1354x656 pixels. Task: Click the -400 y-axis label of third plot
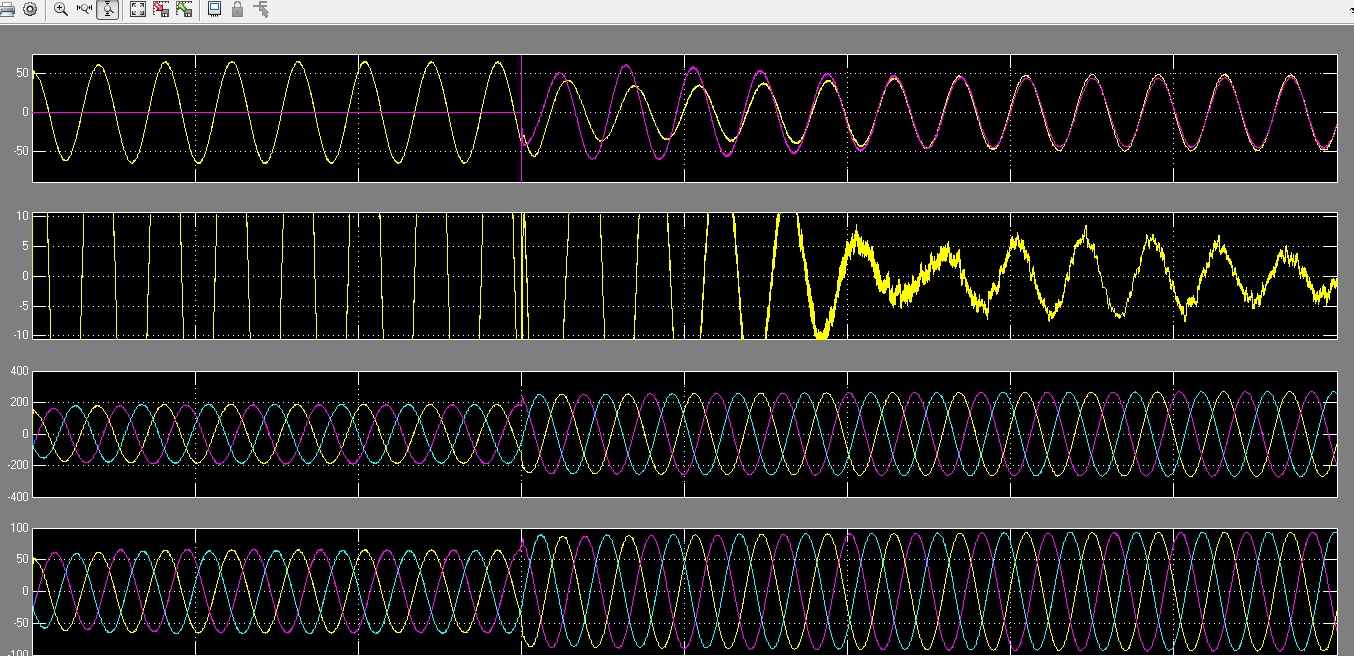coord(18,496)
